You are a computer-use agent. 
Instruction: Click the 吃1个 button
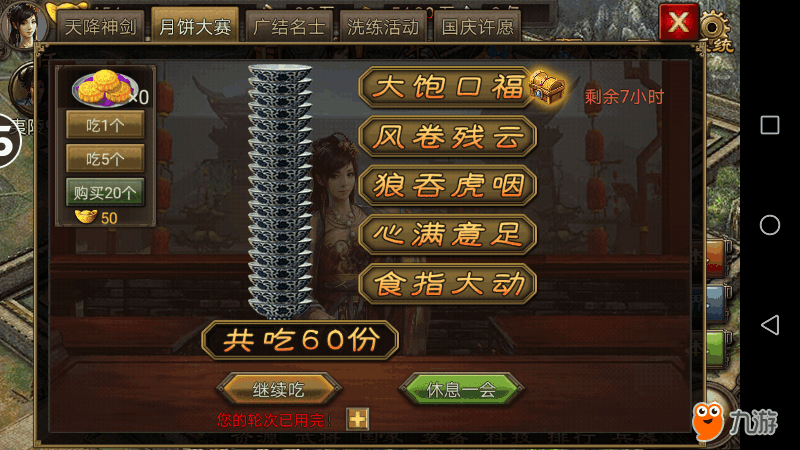click(x=105, y=125)
